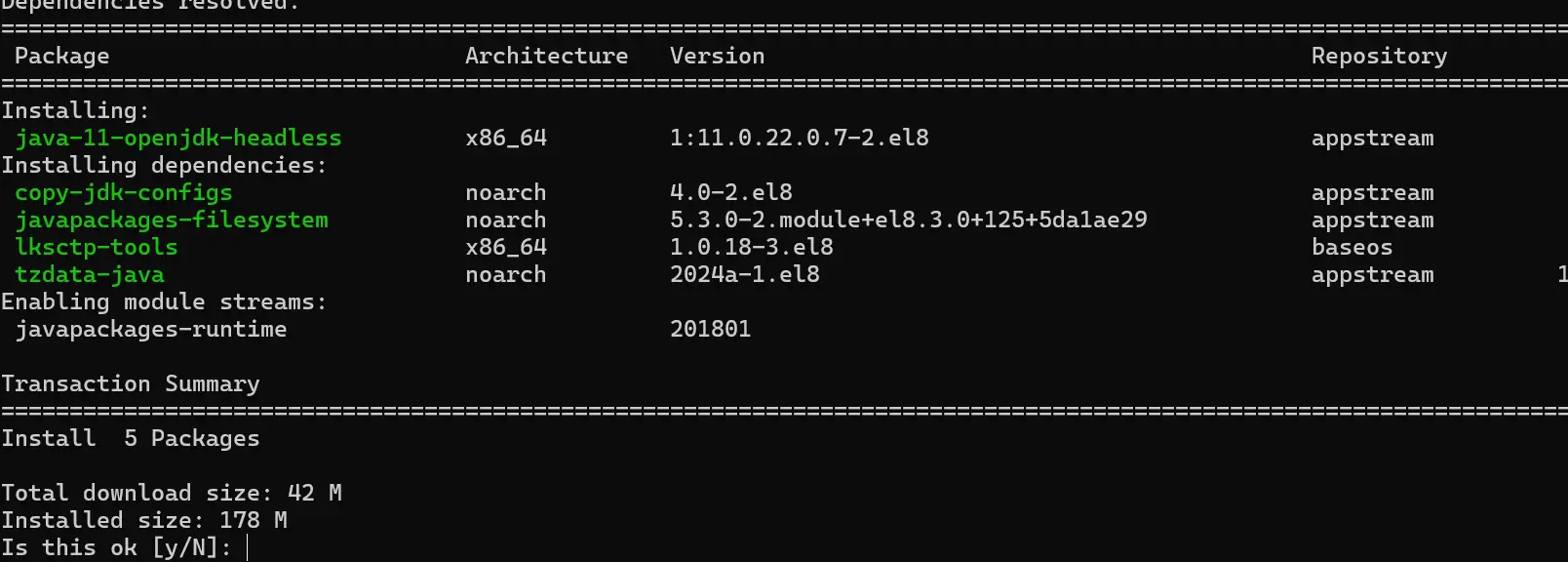This screenshot has height=562, width=1568.
Task: Select the copy-jdk-configs dependency text
Action: click(x=124, y=193)
